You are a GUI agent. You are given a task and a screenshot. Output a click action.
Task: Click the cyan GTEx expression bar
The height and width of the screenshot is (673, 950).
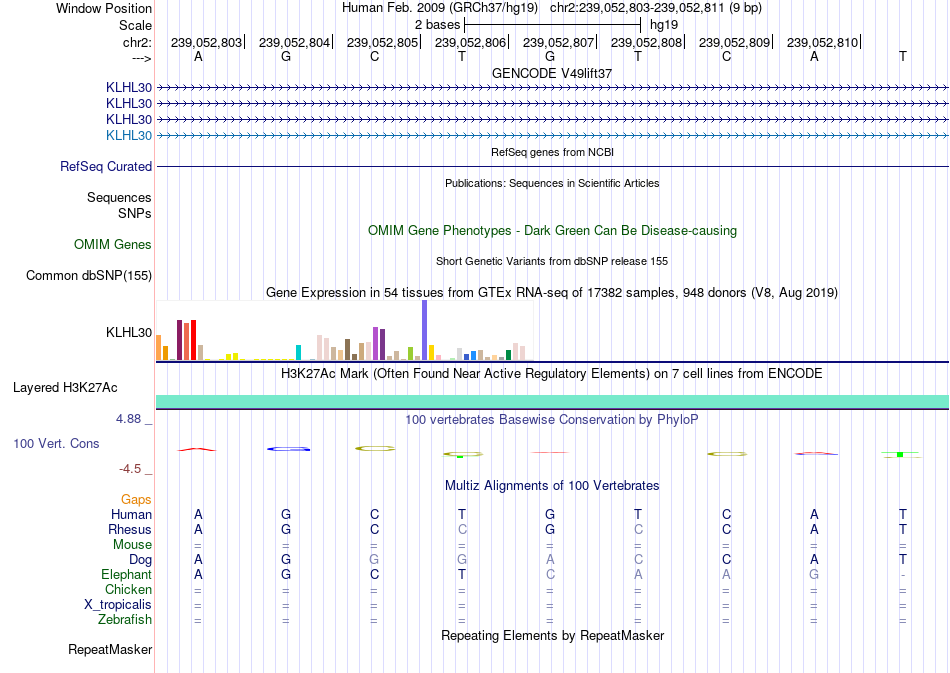(298, 353)
